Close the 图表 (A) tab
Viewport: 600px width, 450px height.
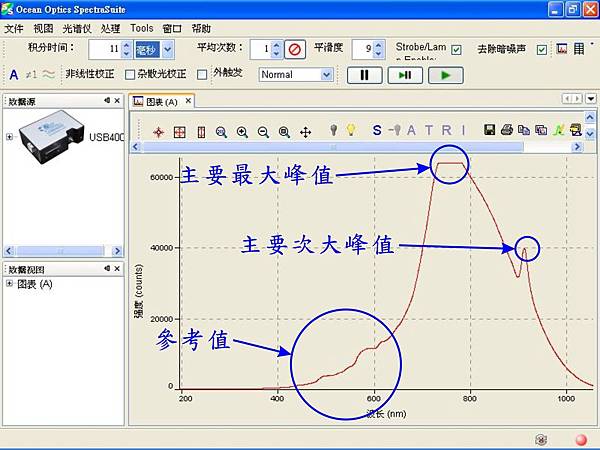188,101
